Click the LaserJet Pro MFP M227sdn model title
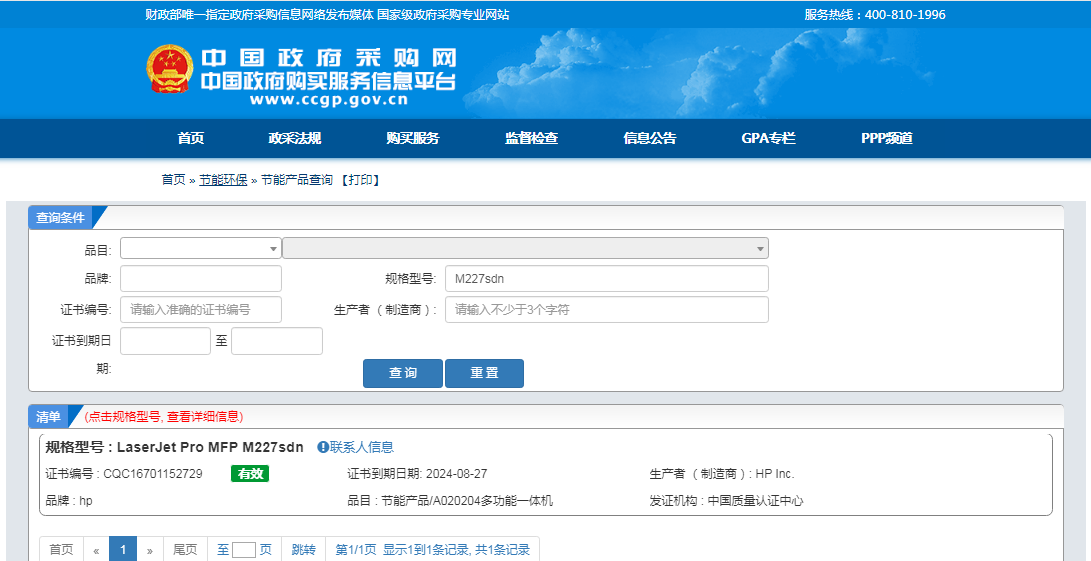The width and height of the screenshot is (1091, 561). (210, 447)
